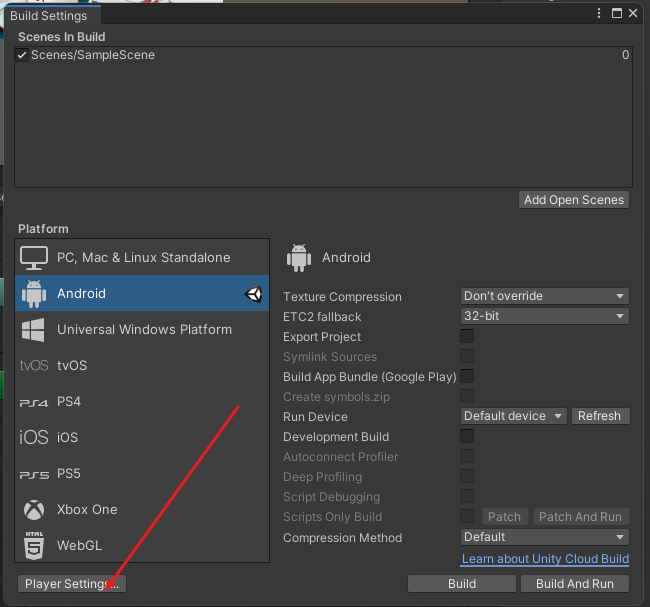650x607 pixels.
Task: Click the Unity logo on the Android row
Action: (253, 294)
